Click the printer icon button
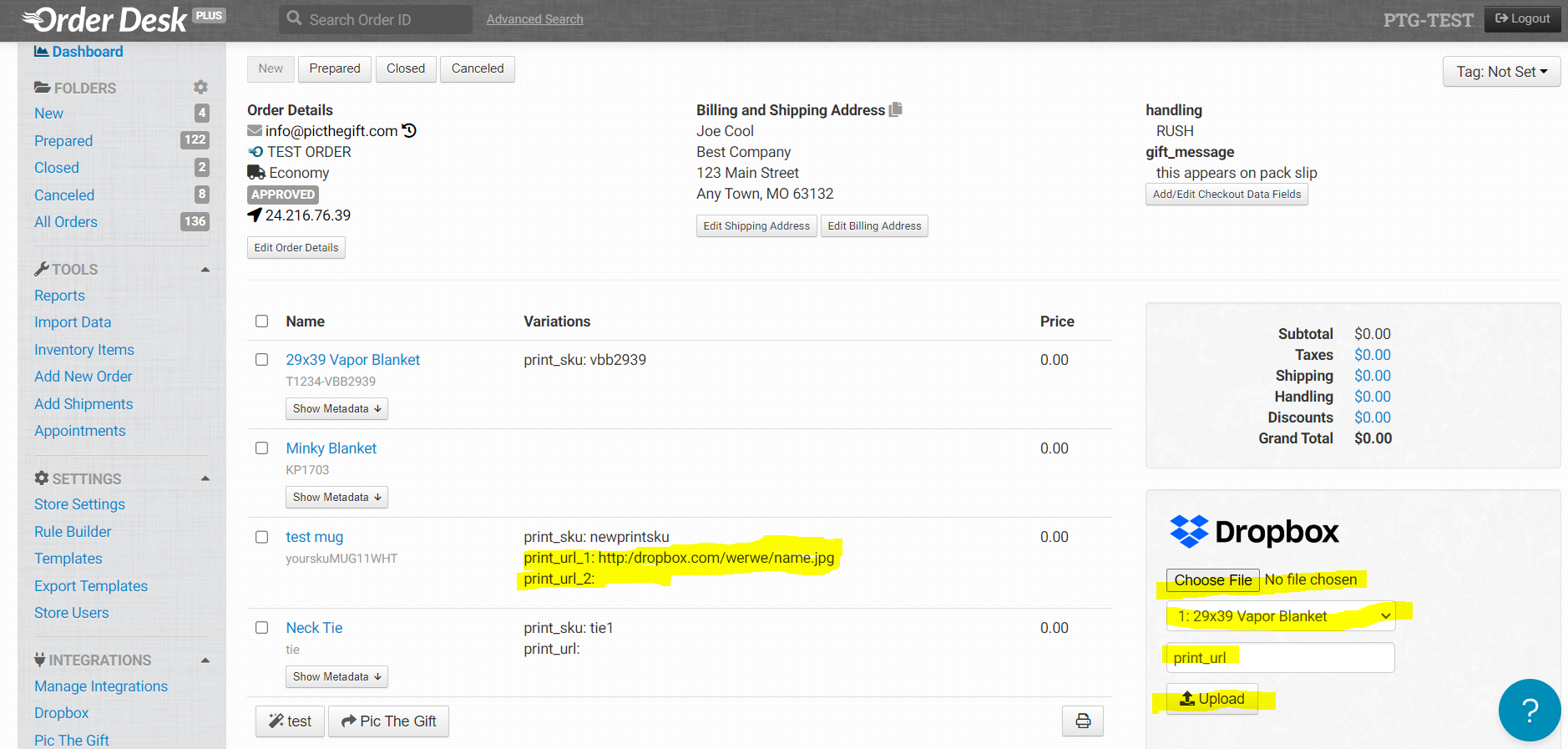Image resolution: width=1568 pixels, height=749 pixels. click(x=1082, y=721)
